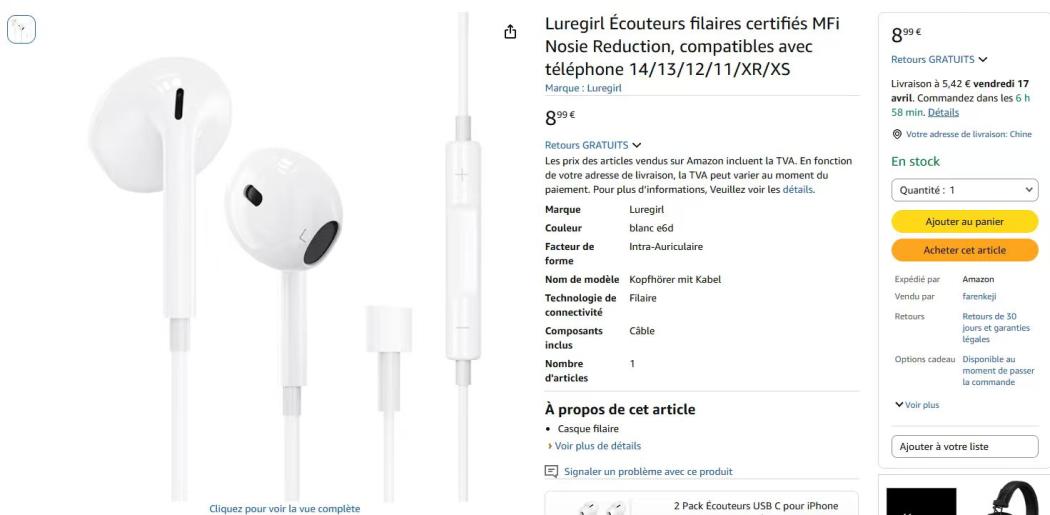
Task: Open the Marque : Luregirl brand link
Action: tap(583, 88)
